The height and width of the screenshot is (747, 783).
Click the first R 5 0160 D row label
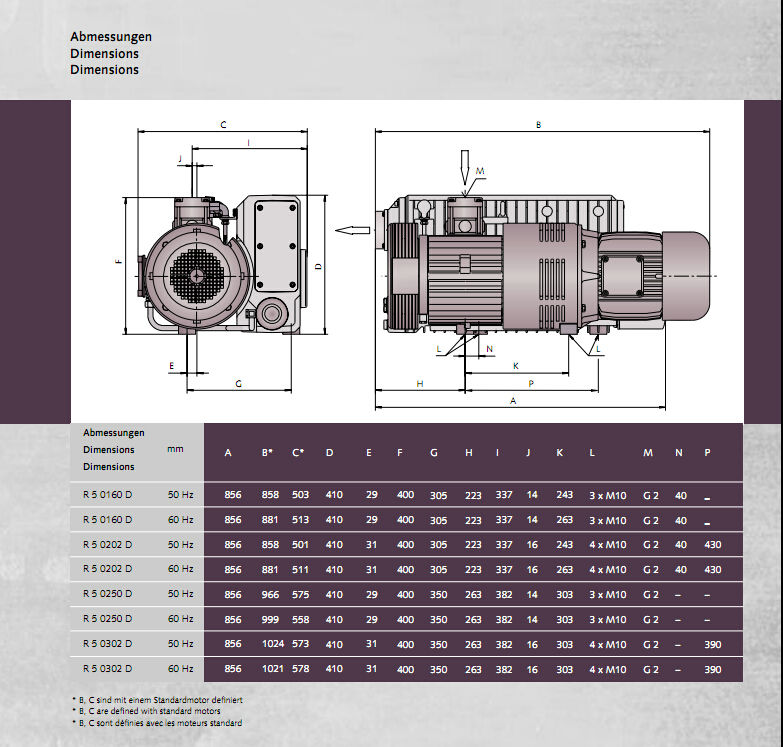tap(107, 495)
